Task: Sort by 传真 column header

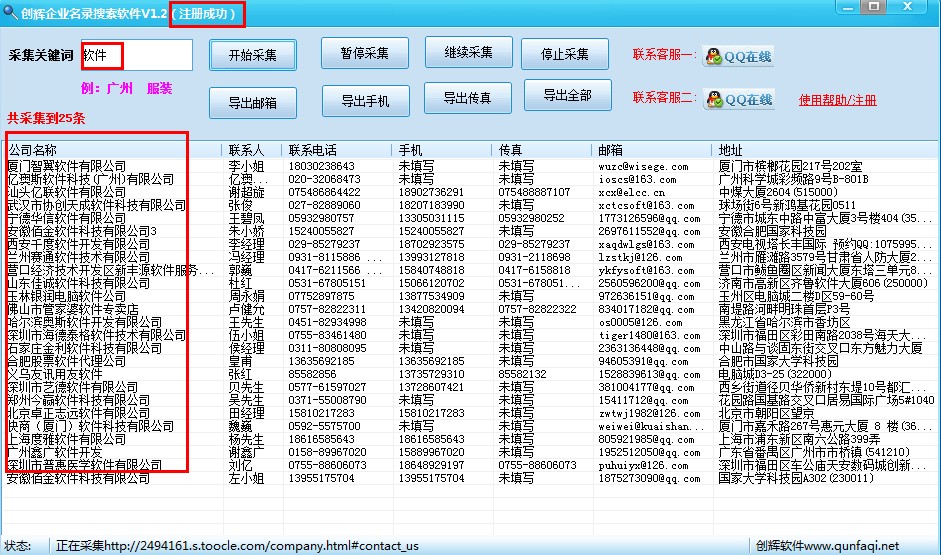Action: (543, 149)
